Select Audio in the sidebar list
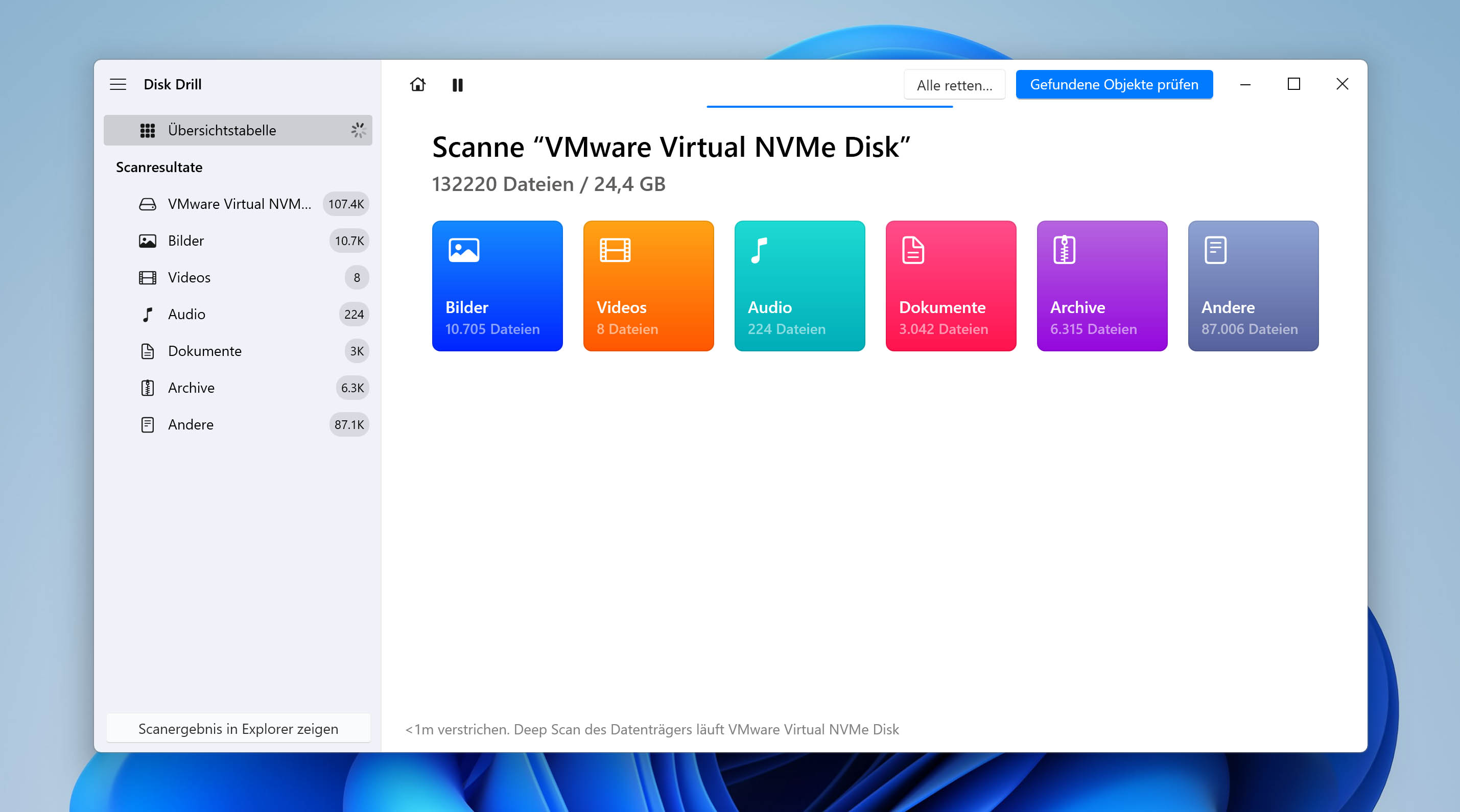The image size is (1460, 812). [x=238, y=315]
